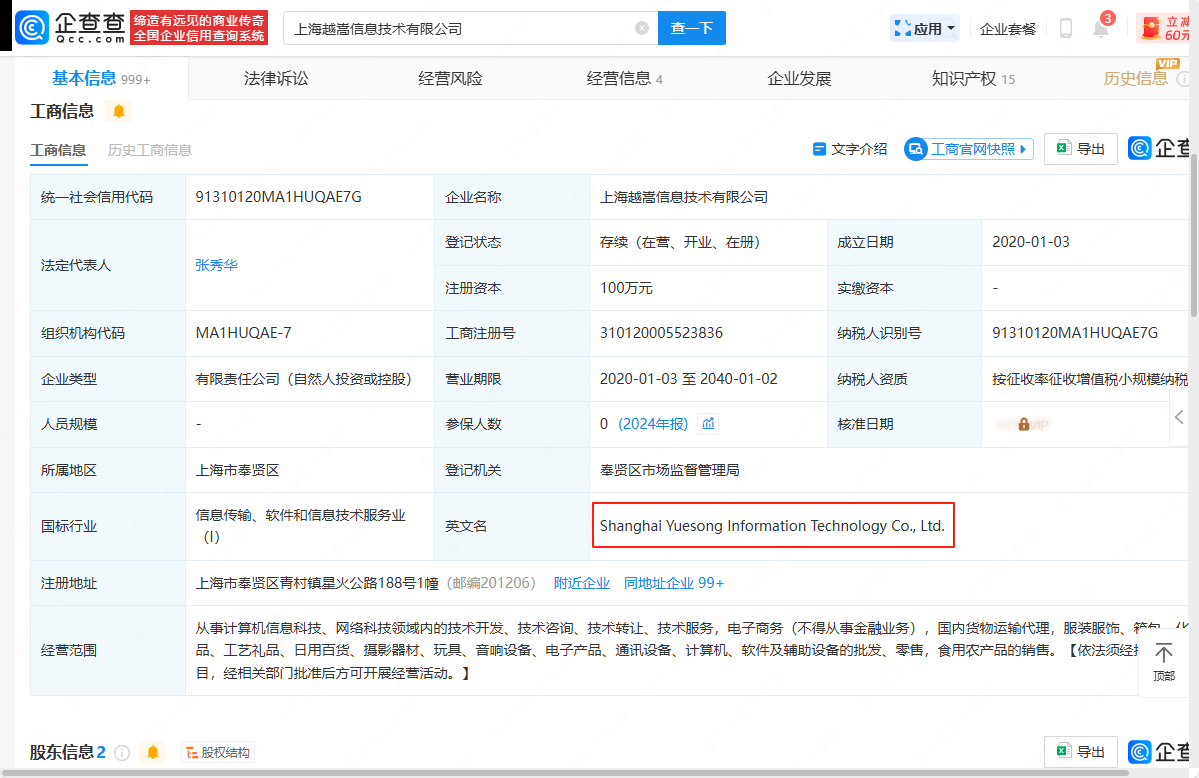Viewport: 1199px width, 778px height.
Task: Open legal representative 张秀华 link
Action: pyautogui.click(x=216, y=265)
